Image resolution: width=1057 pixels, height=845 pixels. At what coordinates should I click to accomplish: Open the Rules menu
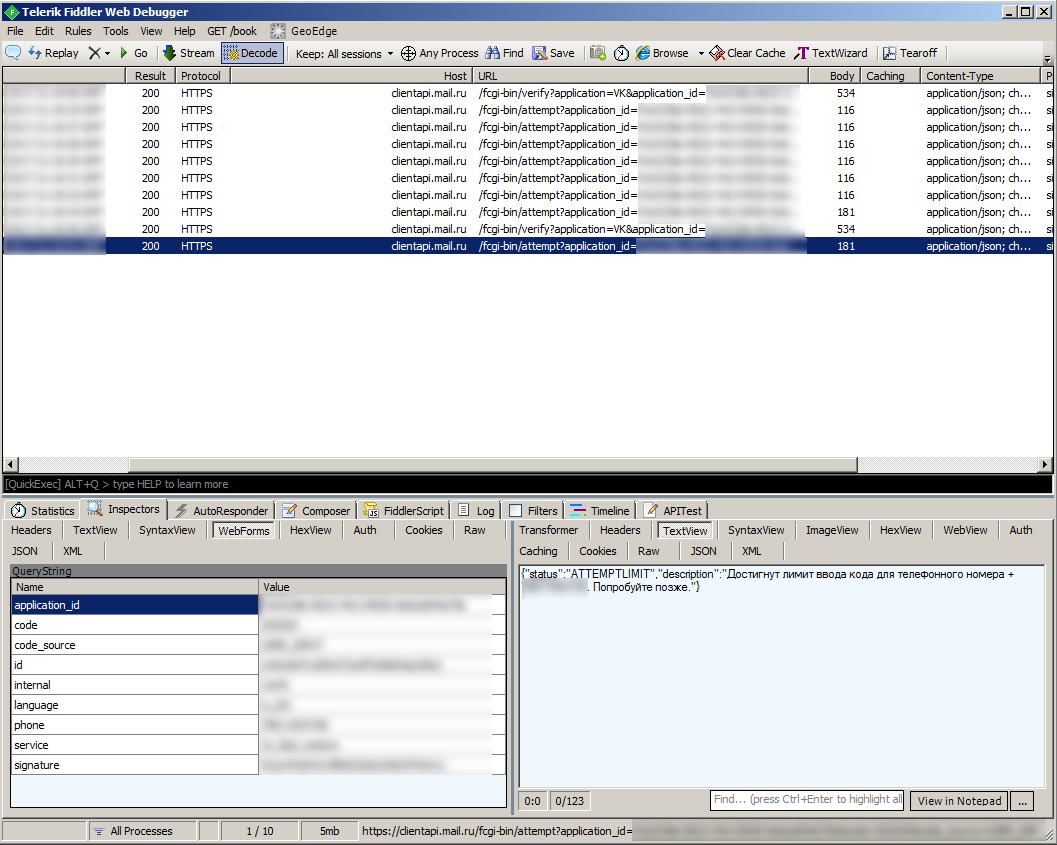78,31
